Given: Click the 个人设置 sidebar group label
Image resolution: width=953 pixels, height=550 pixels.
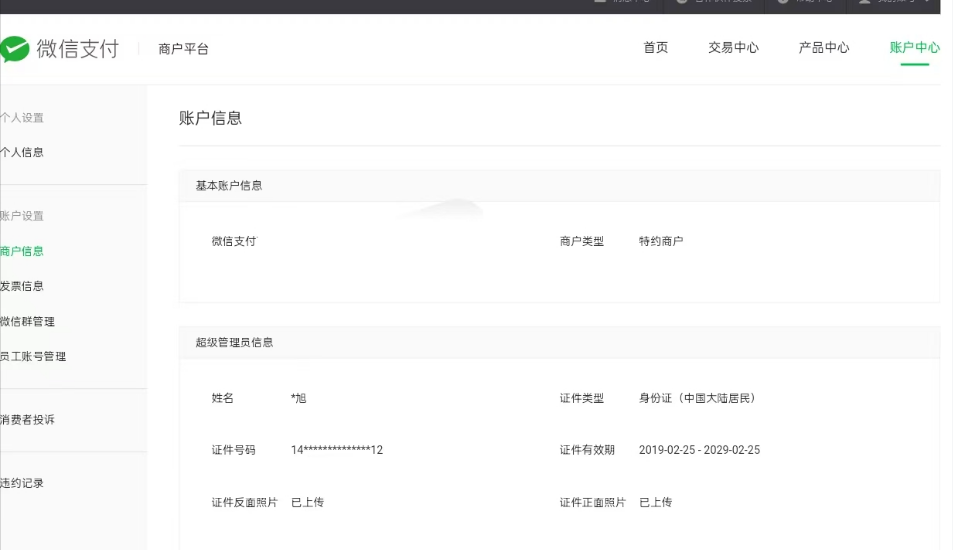Looking at the screenshot, I should pos(22,118).
